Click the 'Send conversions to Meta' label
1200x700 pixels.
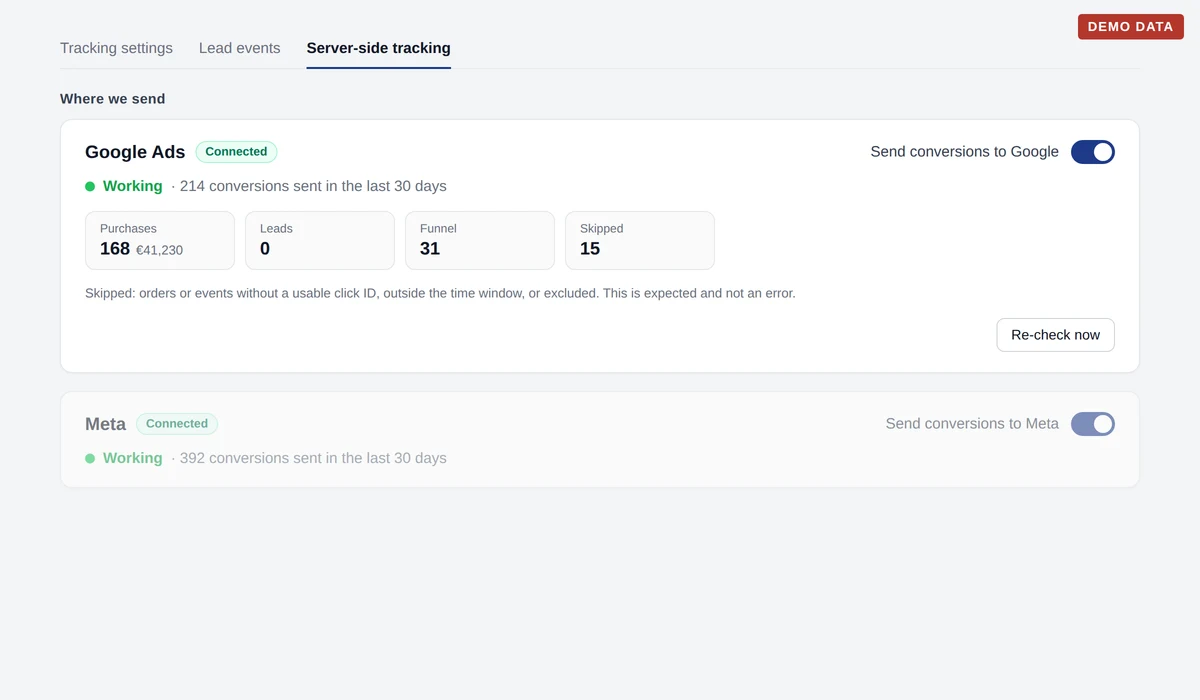point(972,424)
